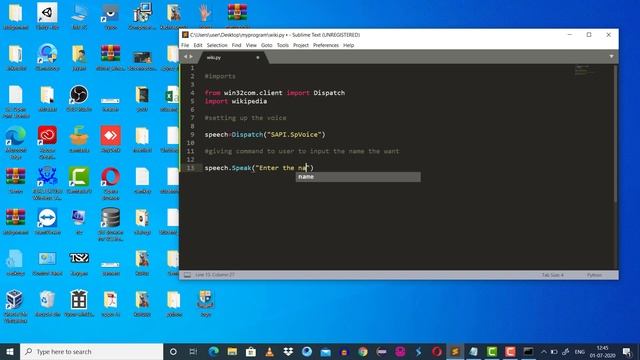
Task: Open Dropbox from taskbar
Action: coord(288,351)
